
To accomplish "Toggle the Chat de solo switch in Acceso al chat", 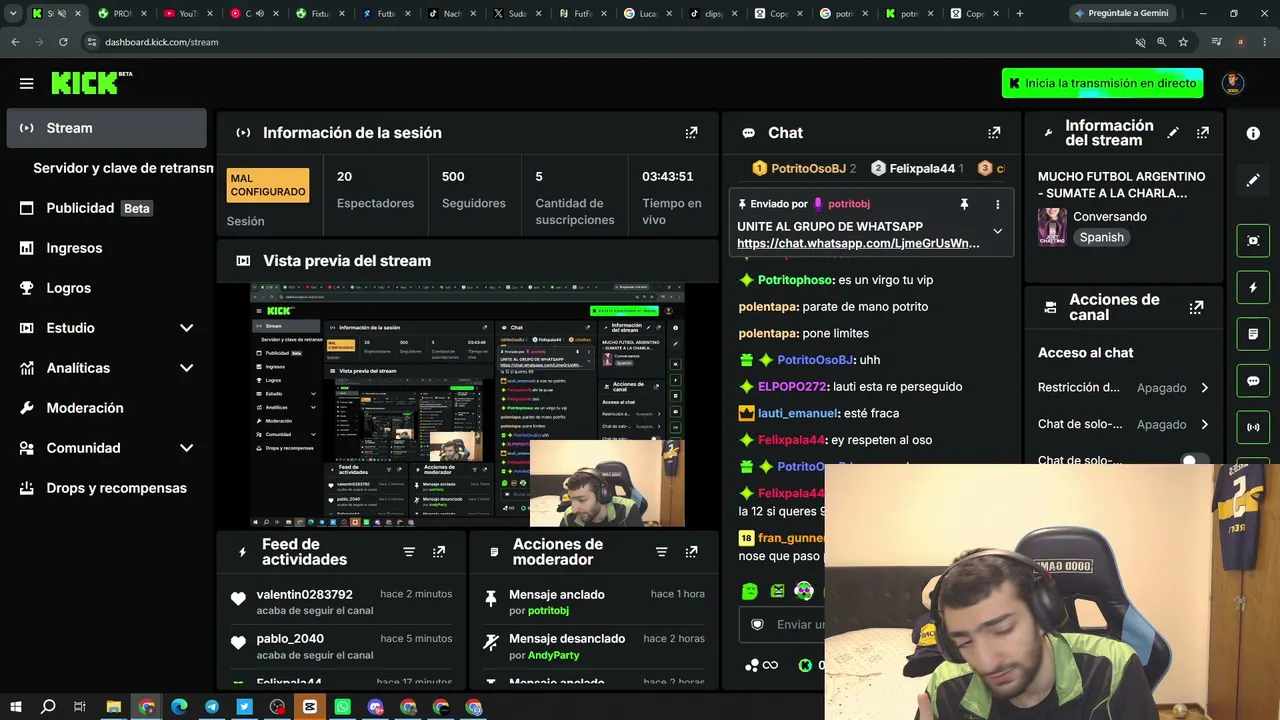I will click(1194, 461).
